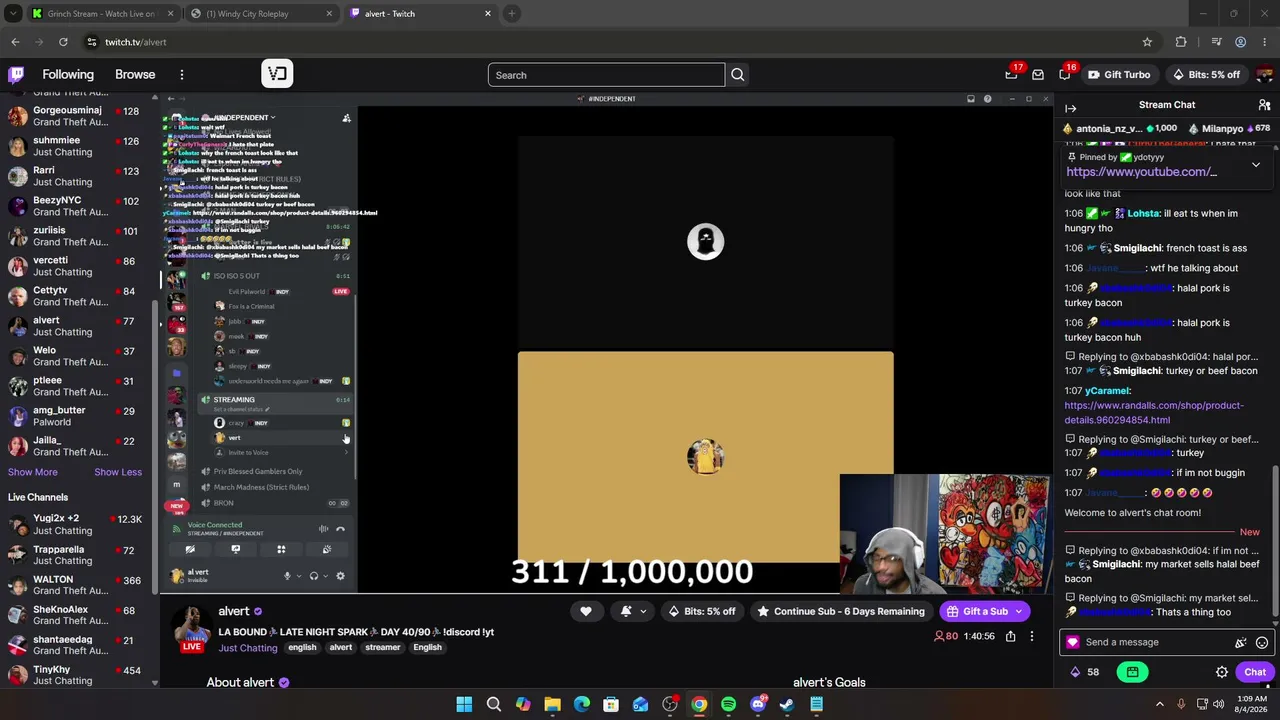Open Chrome's three-dot menu

click(1264, 42)
